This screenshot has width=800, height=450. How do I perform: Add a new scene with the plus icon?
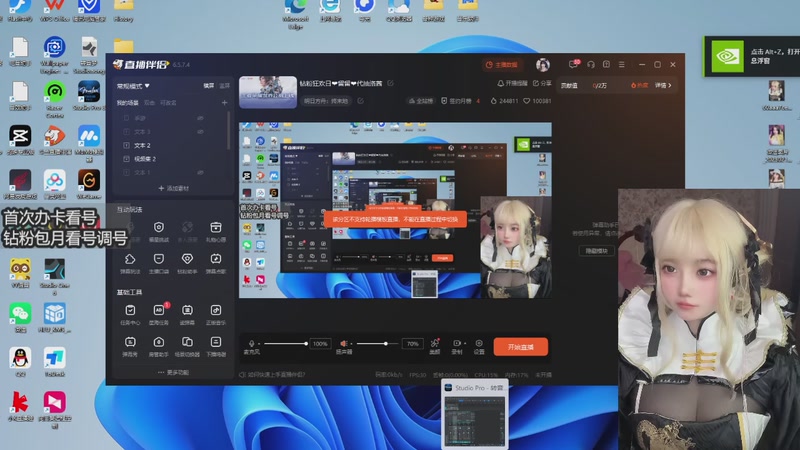[x=224, y=103]
